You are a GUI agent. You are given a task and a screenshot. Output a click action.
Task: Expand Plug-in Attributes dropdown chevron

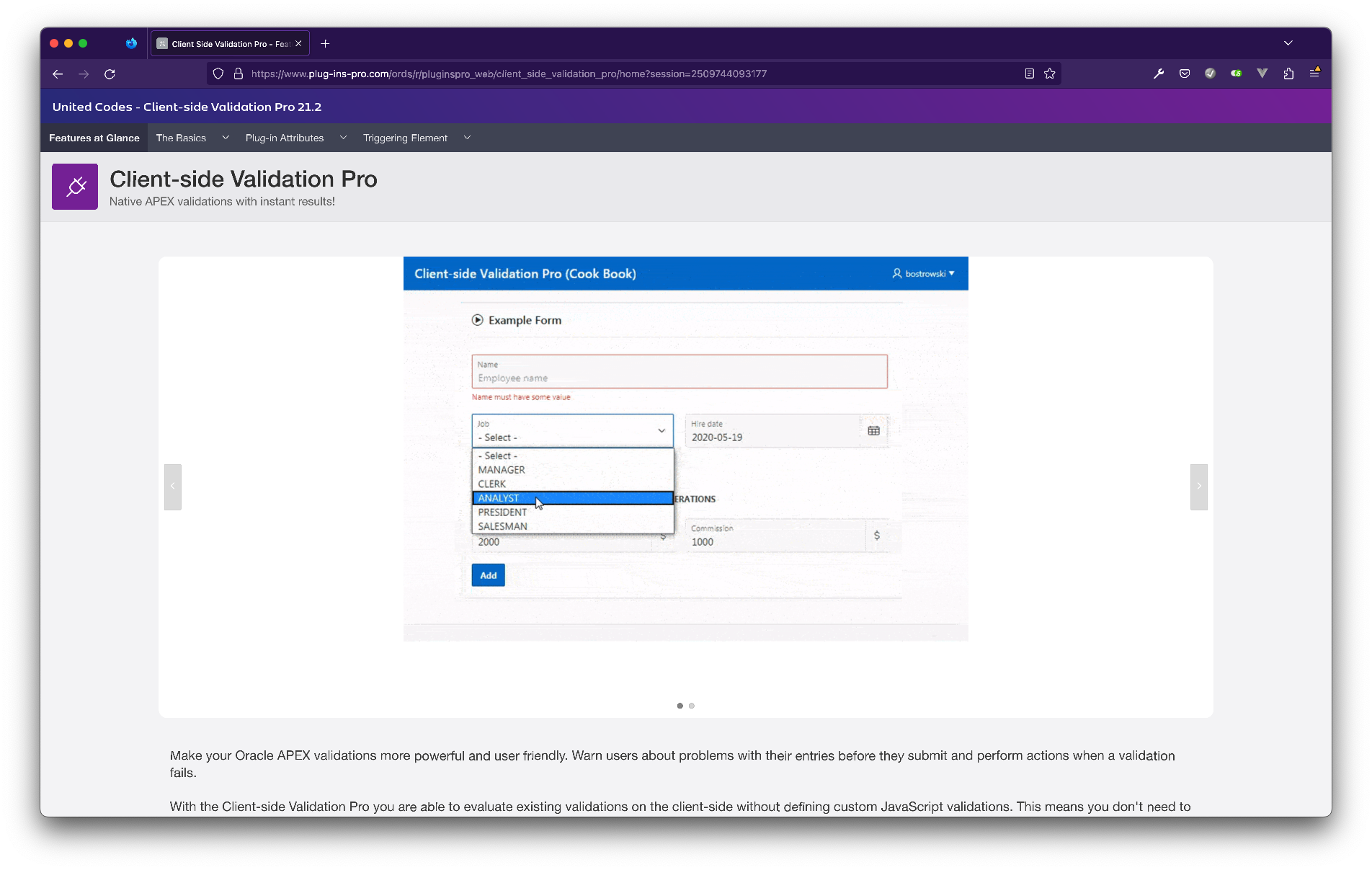coord(343,138)
